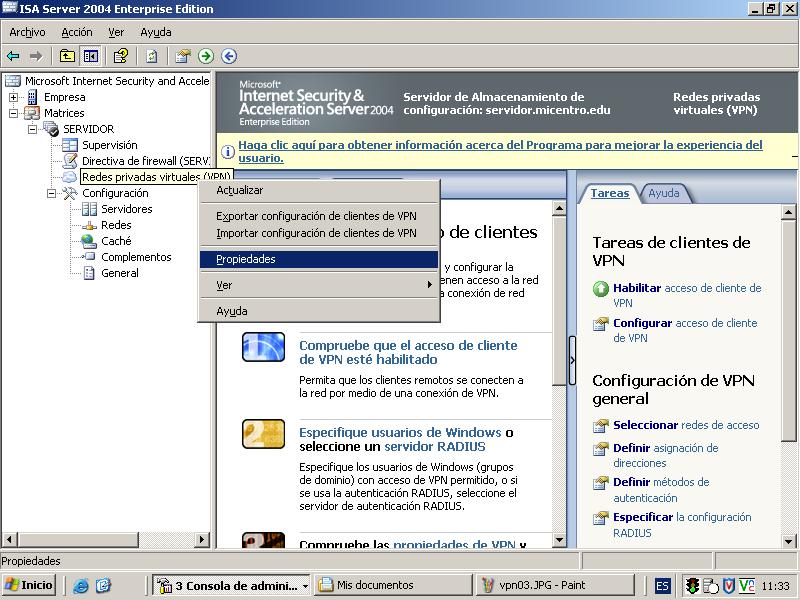The height and width of the screenshot is (600, 800).
Task: Click the Refresh icon in the toolbar
Action: coord(152,56)
